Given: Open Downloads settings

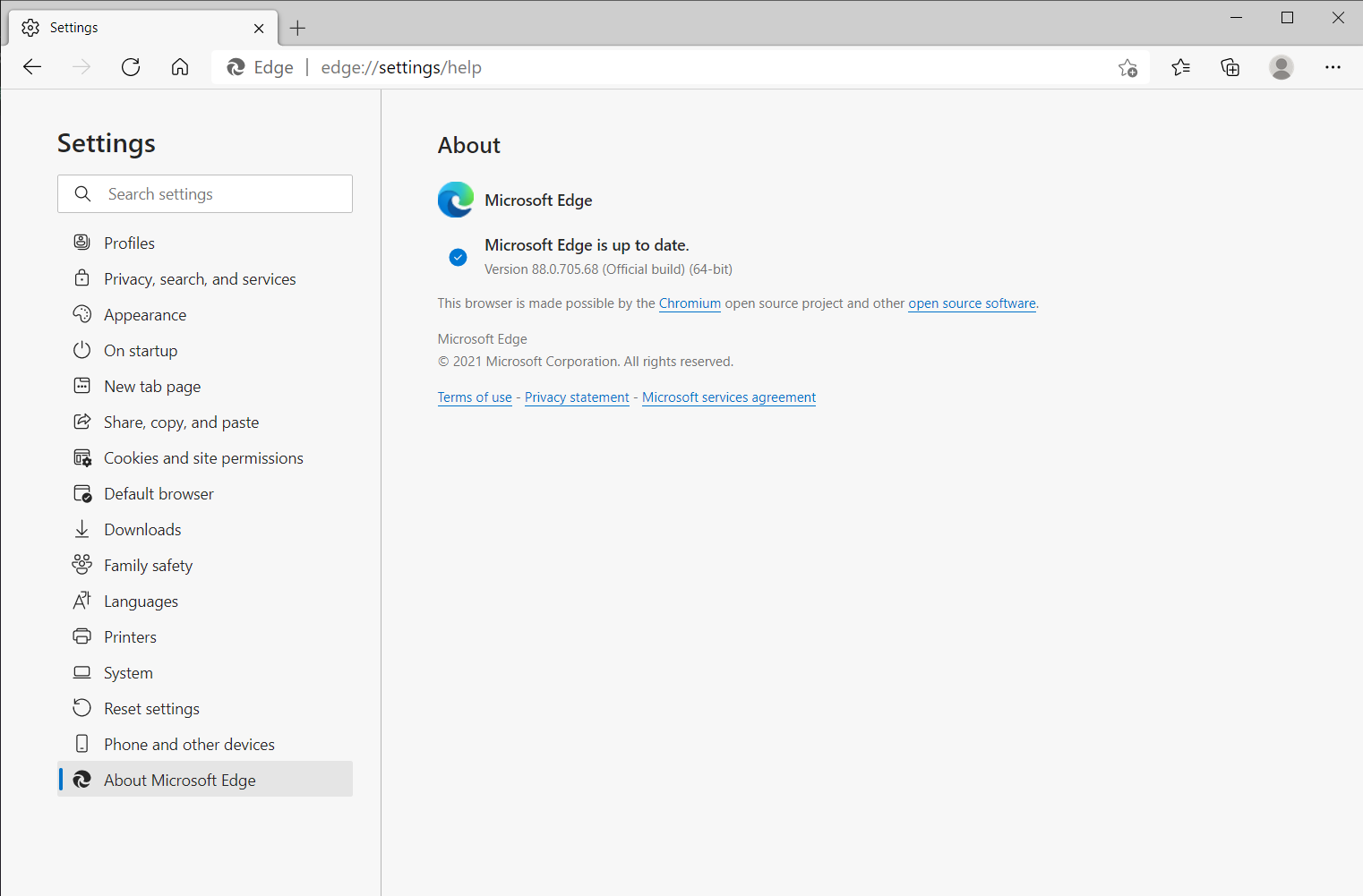Looking at the screenshot, I should 205,529.
